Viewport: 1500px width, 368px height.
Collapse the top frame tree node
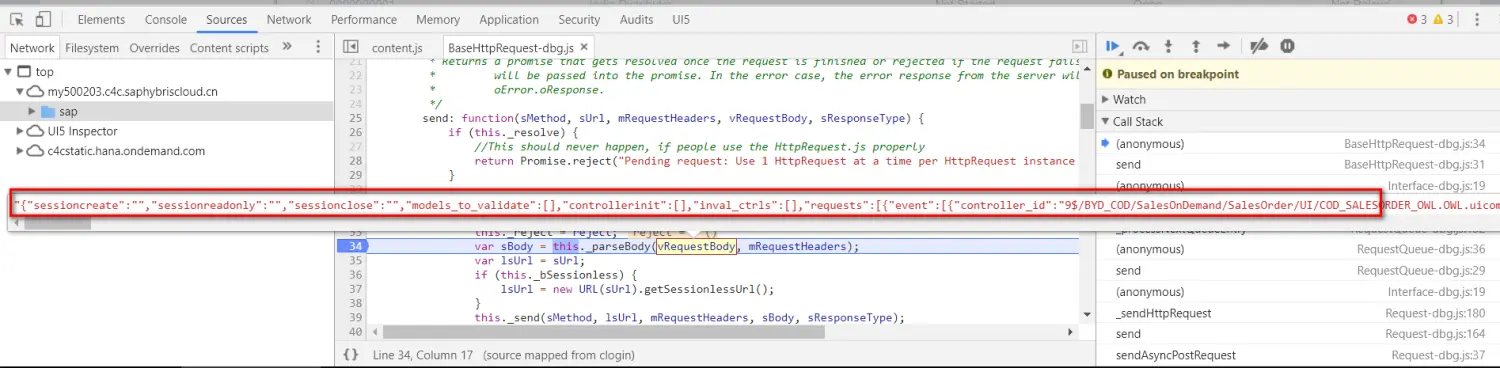coord(9,72)
